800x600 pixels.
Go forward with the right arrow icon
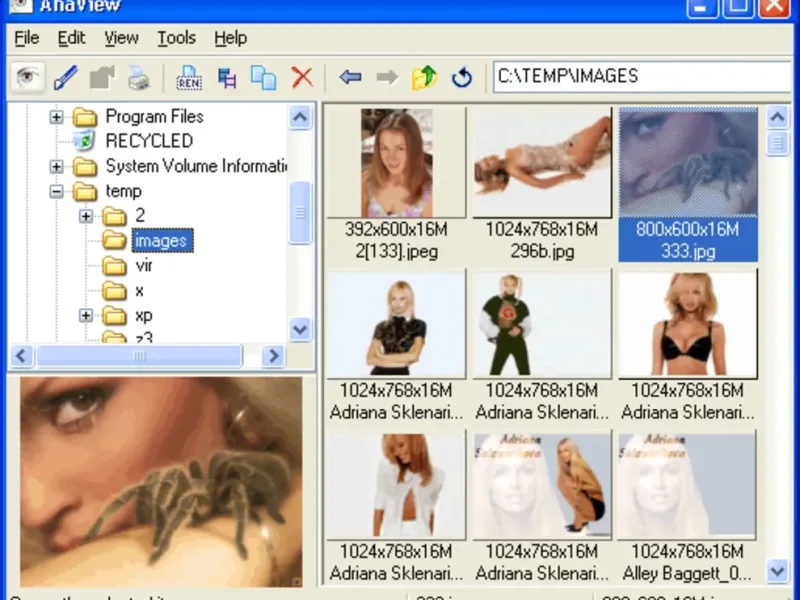(x=387, y=78)
